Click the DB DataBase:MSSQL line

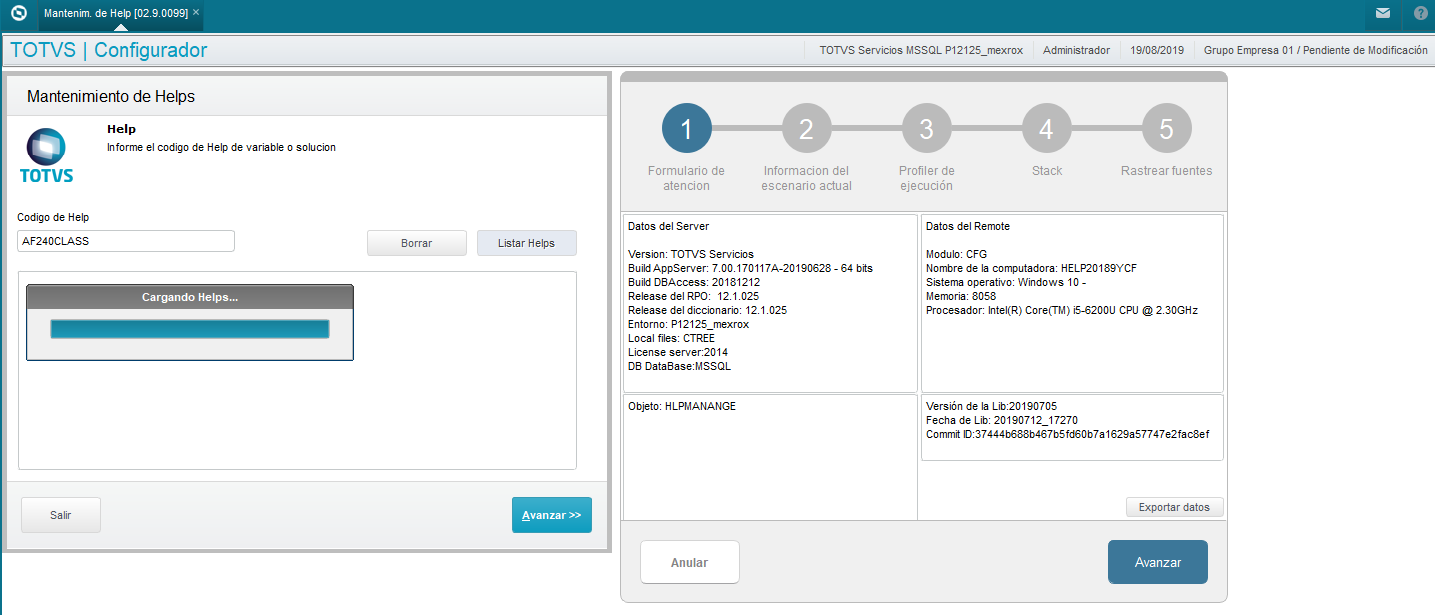(x=679, y=366)
